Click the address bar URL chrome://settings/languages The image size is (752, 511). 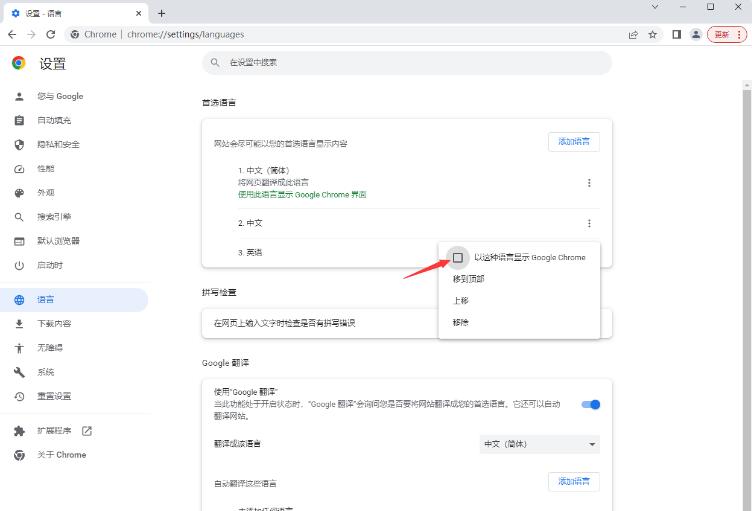(x=186, y=35)
